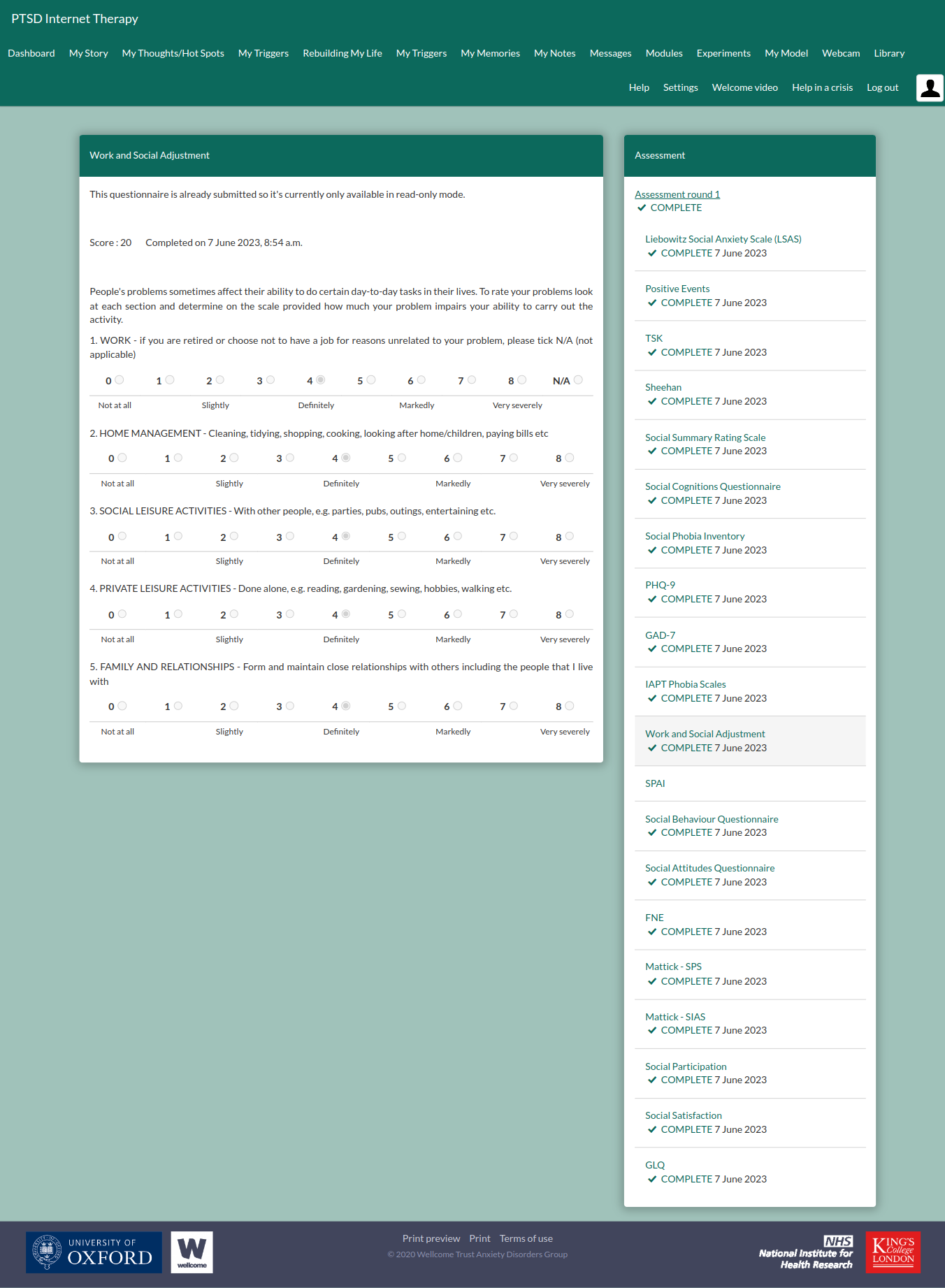Click the checkmark icon under PHQ-9
The width and height of the screenshot is (945, 1288).
[652, 600]
